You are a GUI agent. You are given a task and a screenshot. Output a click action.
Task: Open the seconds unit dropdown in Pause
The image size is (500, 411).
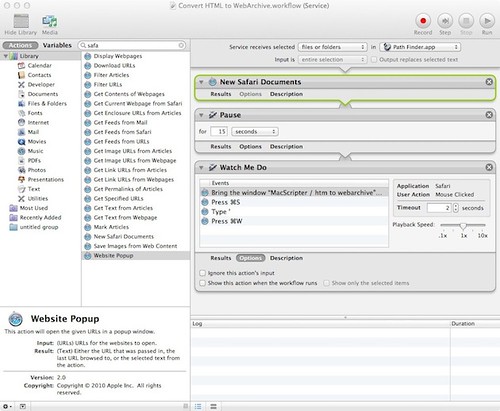[255, 131]
